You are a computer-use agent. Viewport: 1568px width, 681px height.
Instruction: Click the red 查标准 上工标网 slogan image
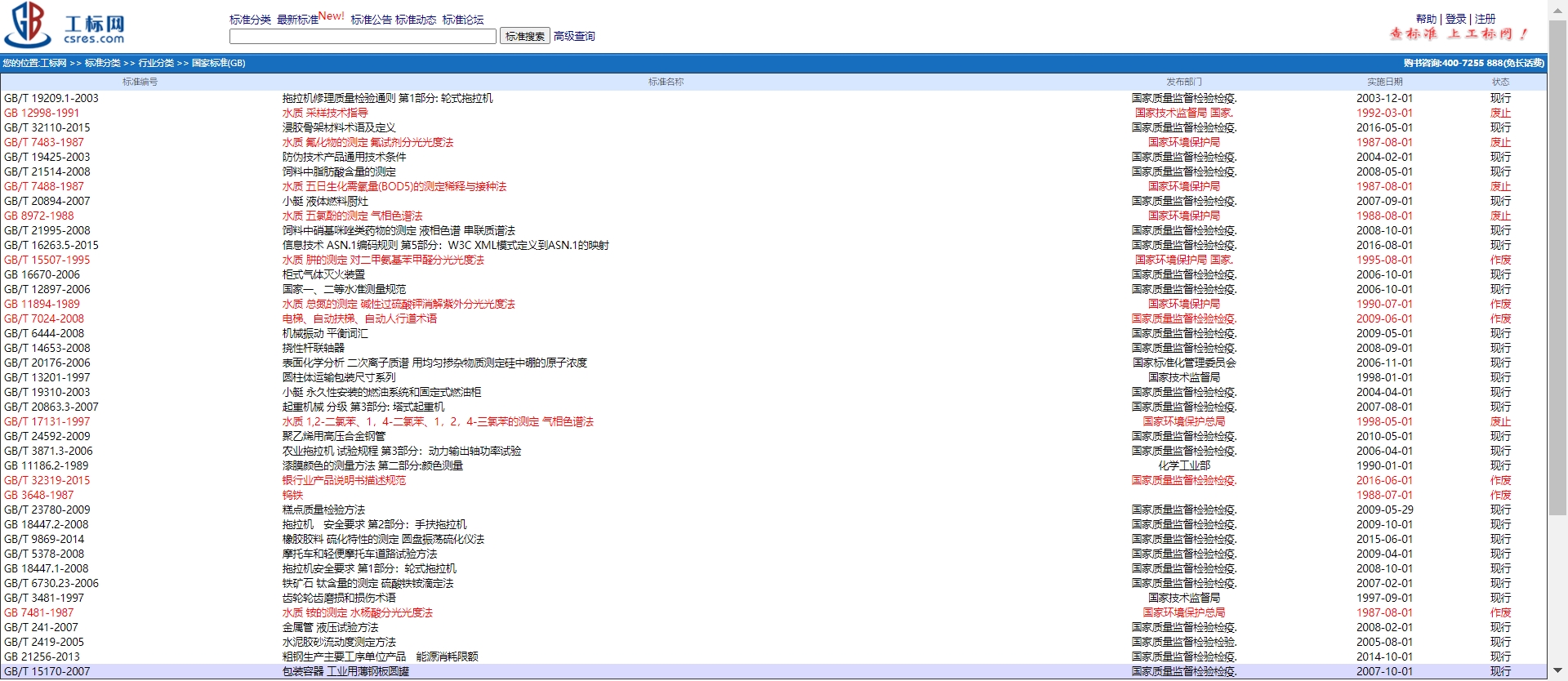[1458, 34]
